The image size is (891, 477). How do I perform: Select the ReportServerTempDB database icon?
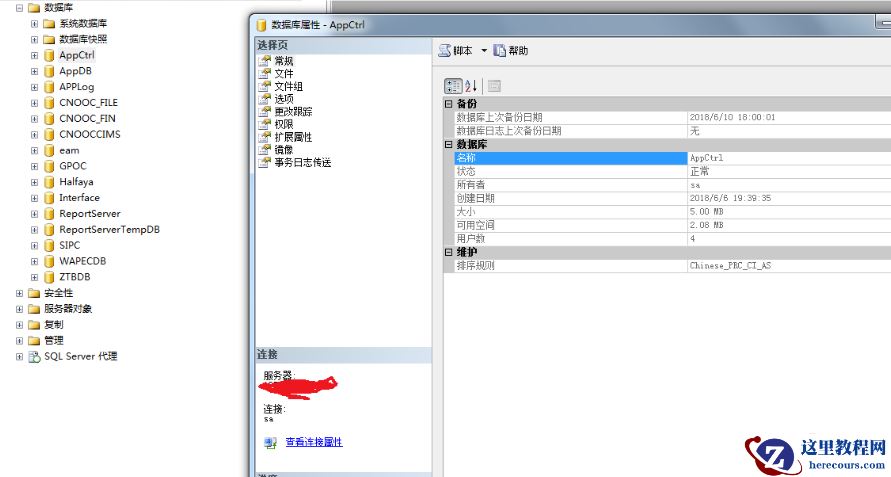(49, 230)
